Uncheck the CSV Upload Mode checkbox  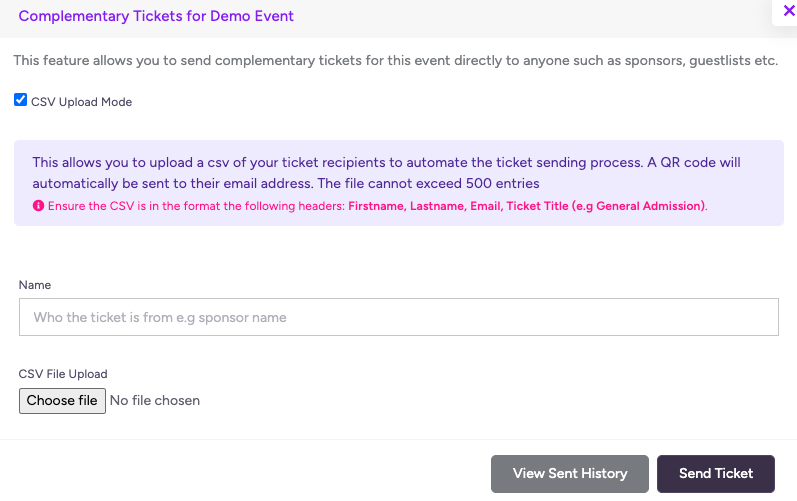click(x=20, y=100)
